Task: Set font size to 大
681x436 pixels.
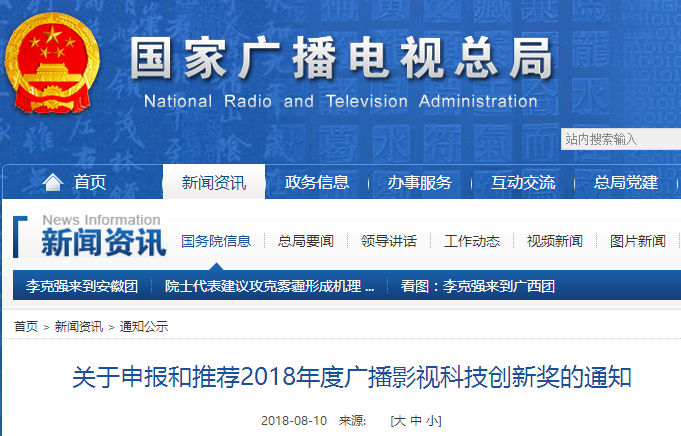Action: pyautogui.click(x=400, y=420)
